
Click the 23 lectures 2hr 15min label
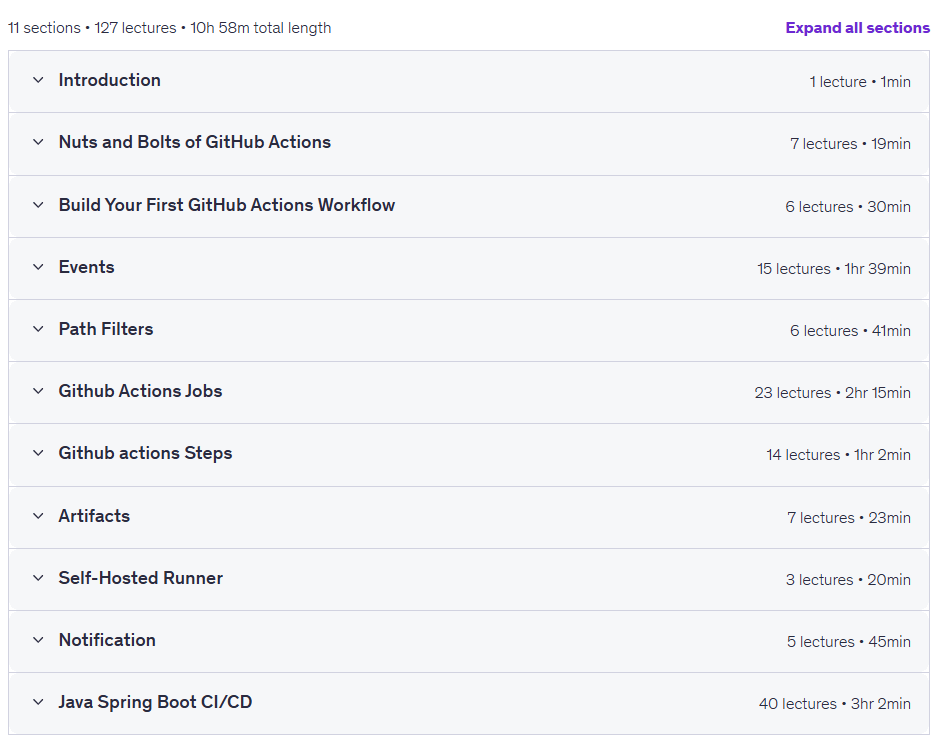[832, 393]
